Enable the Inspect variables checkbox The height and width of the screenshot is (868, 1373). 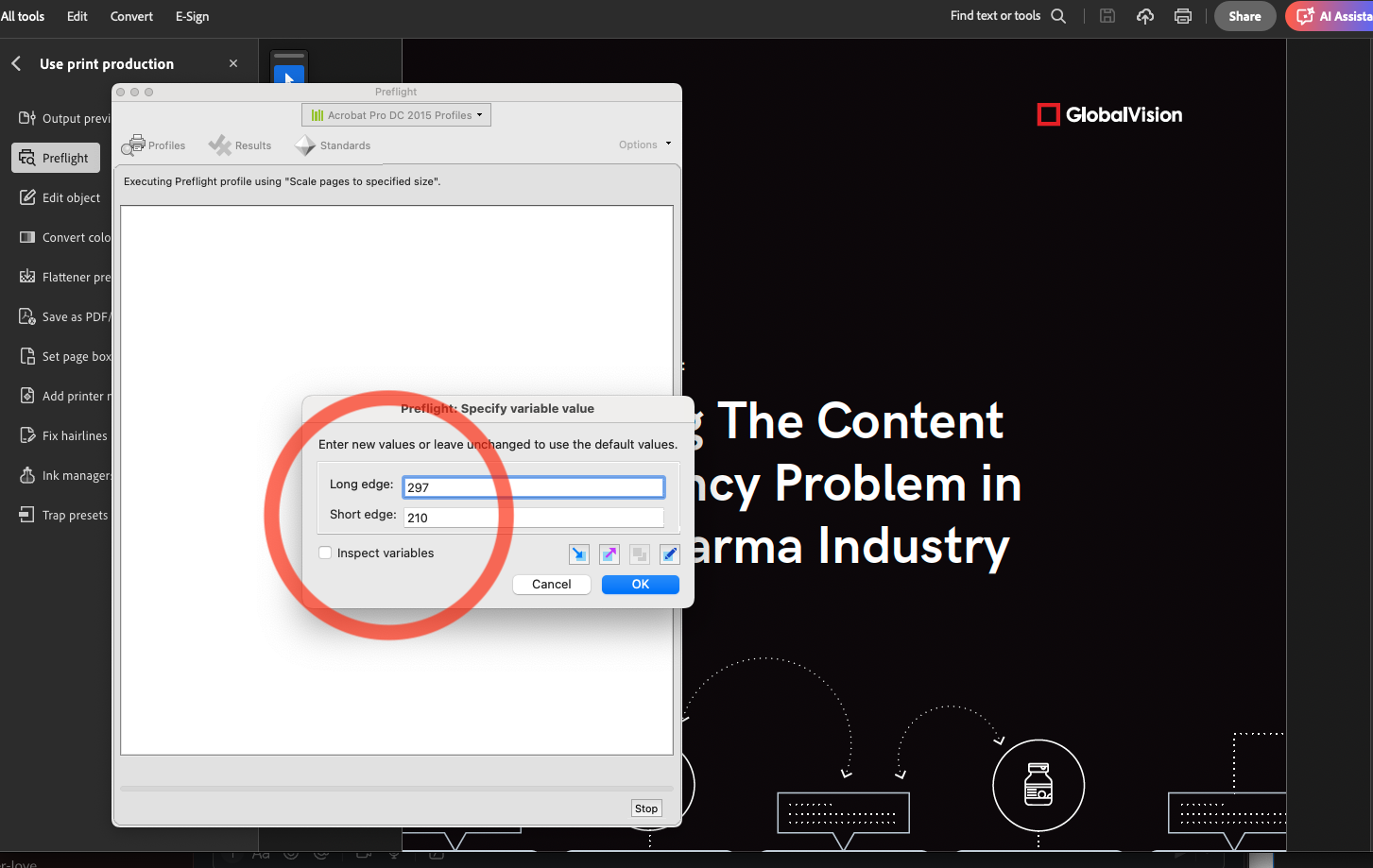click(x=325, y=553)
